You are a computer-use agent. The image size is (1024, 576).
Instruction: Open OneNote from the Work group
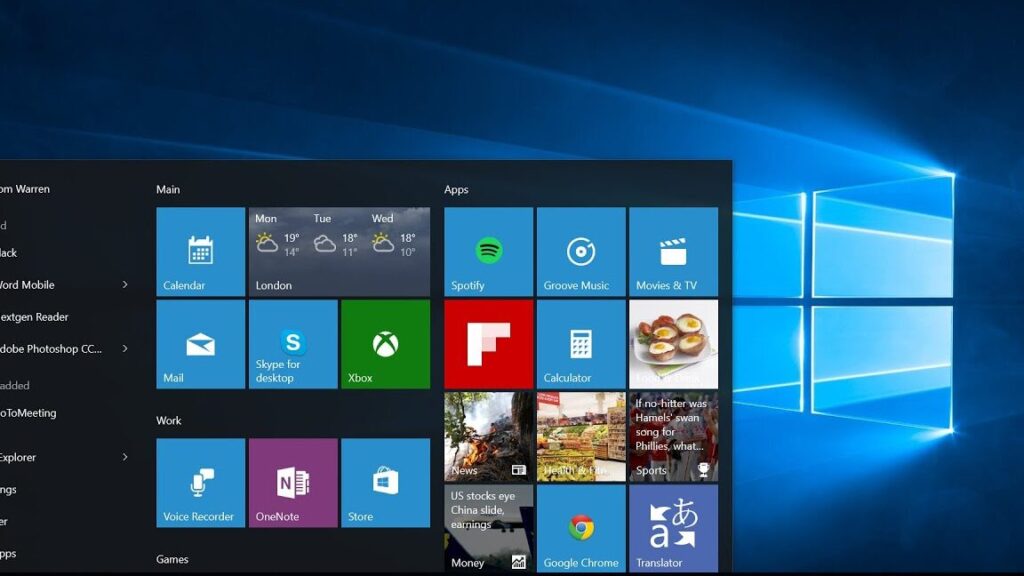tap(292, 482)
